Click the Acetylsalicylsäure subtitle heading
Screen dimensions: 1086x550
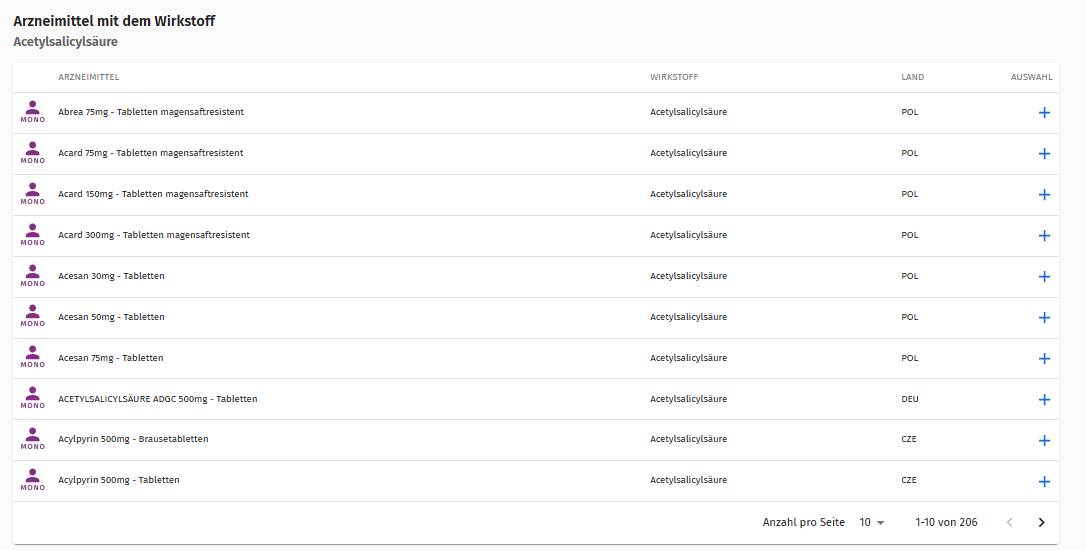click(66, 42)
